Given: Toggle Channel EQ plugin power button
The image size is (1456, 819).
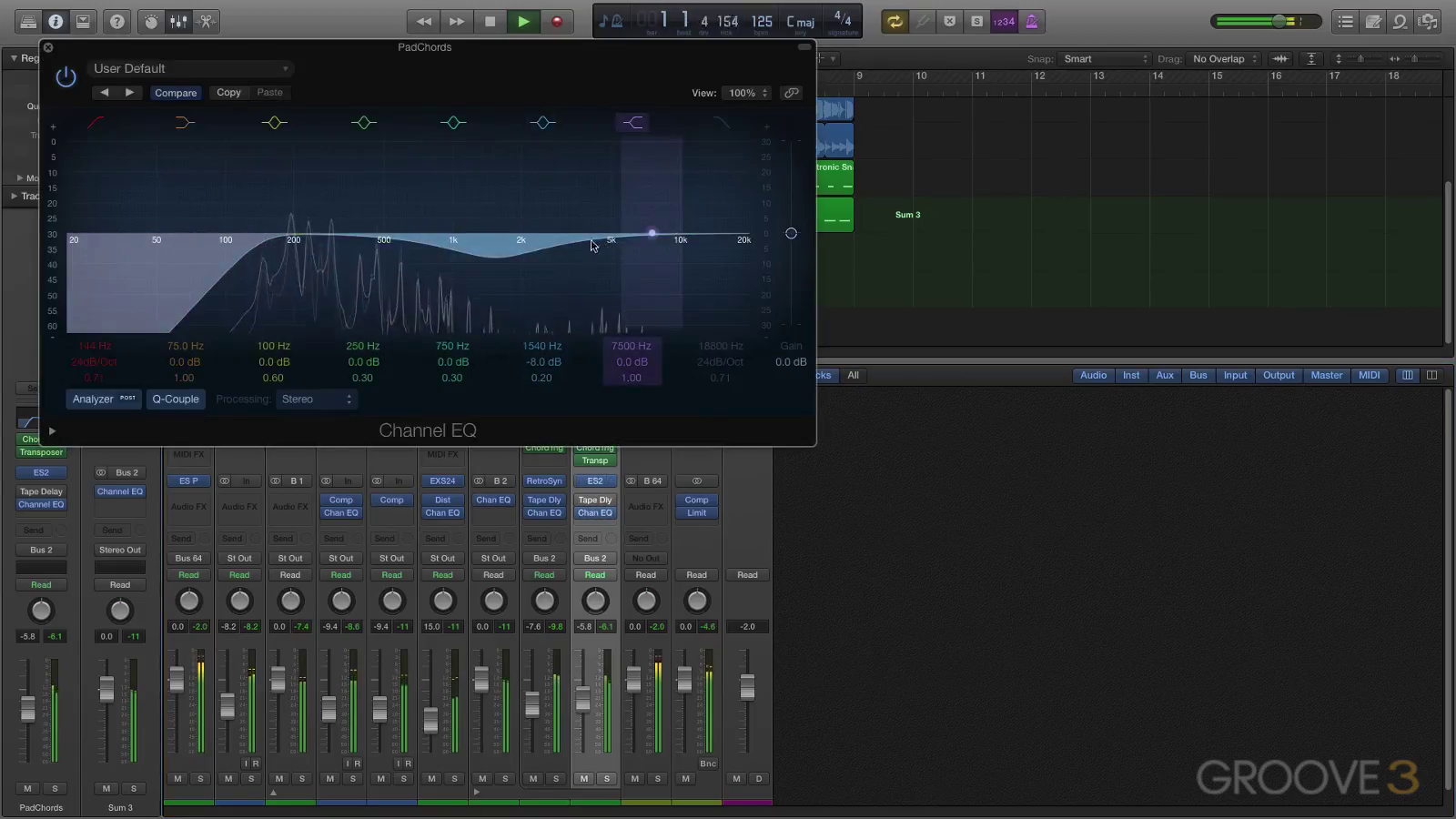Looking at the screenshot, I should click(66, 77).
